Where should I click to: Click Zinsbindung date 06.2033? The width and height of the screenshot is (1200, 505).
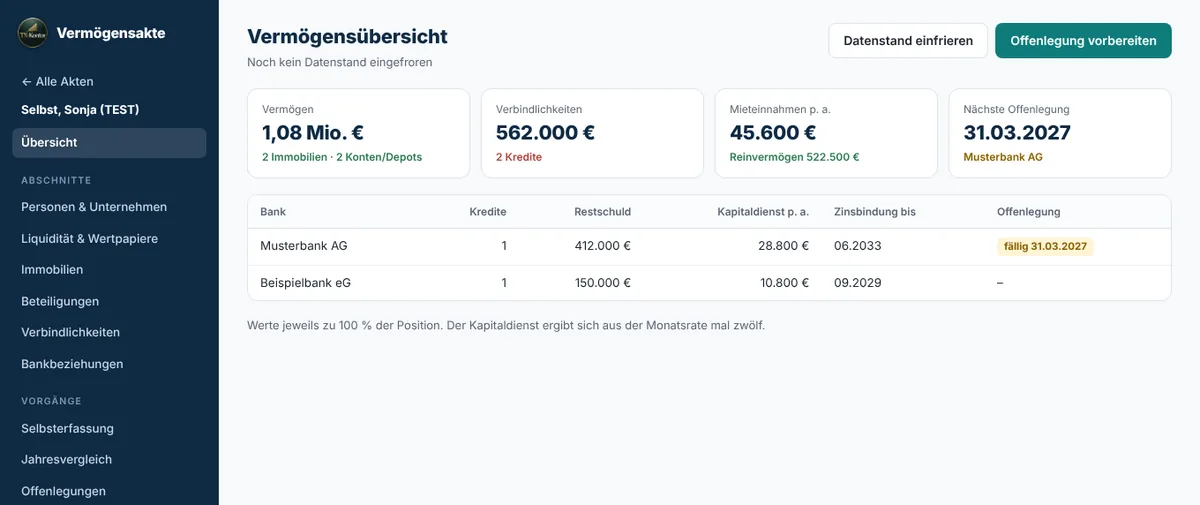click(x=858, y=246)
